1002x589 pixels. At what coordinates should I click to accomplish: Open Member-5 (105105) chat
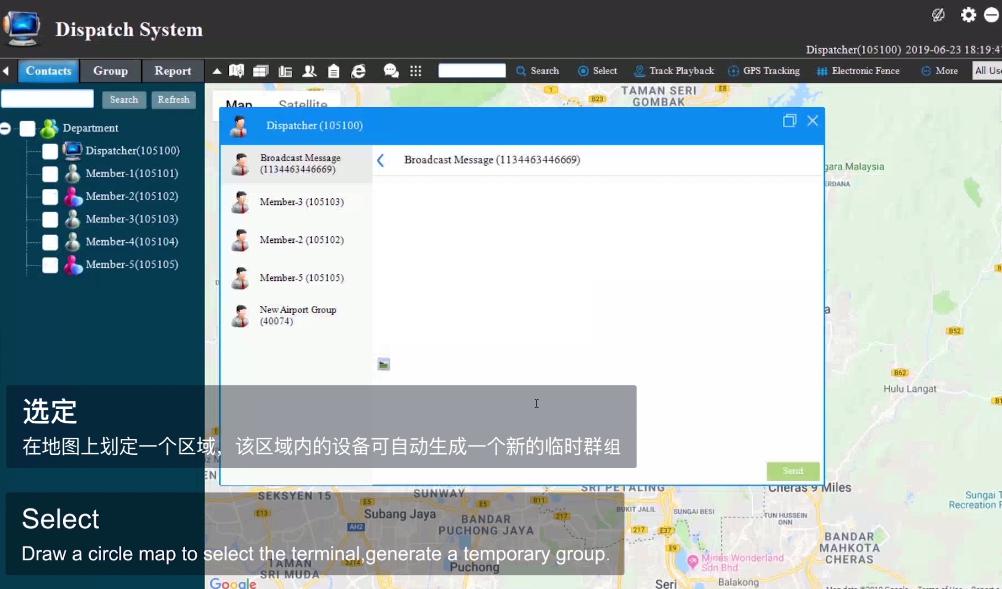[297, 277]
